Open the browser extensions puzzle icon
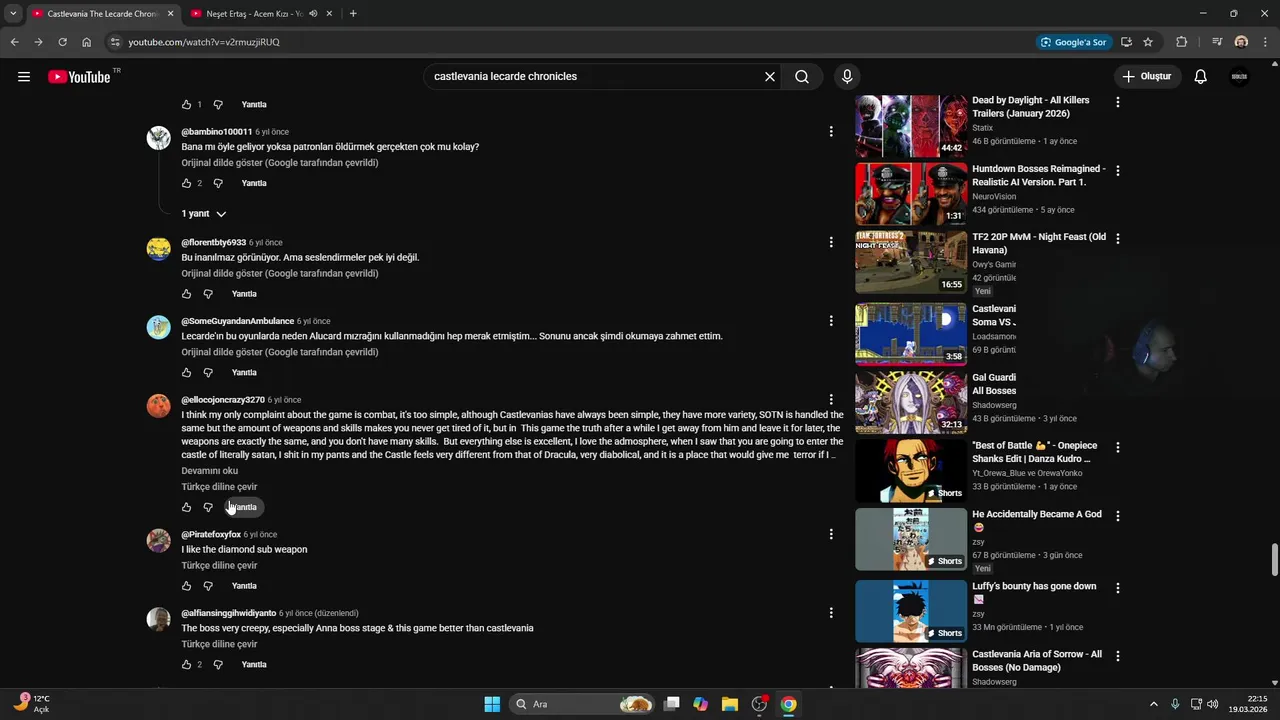Viewport: 1280px width, 720px height. [1182, 42]
